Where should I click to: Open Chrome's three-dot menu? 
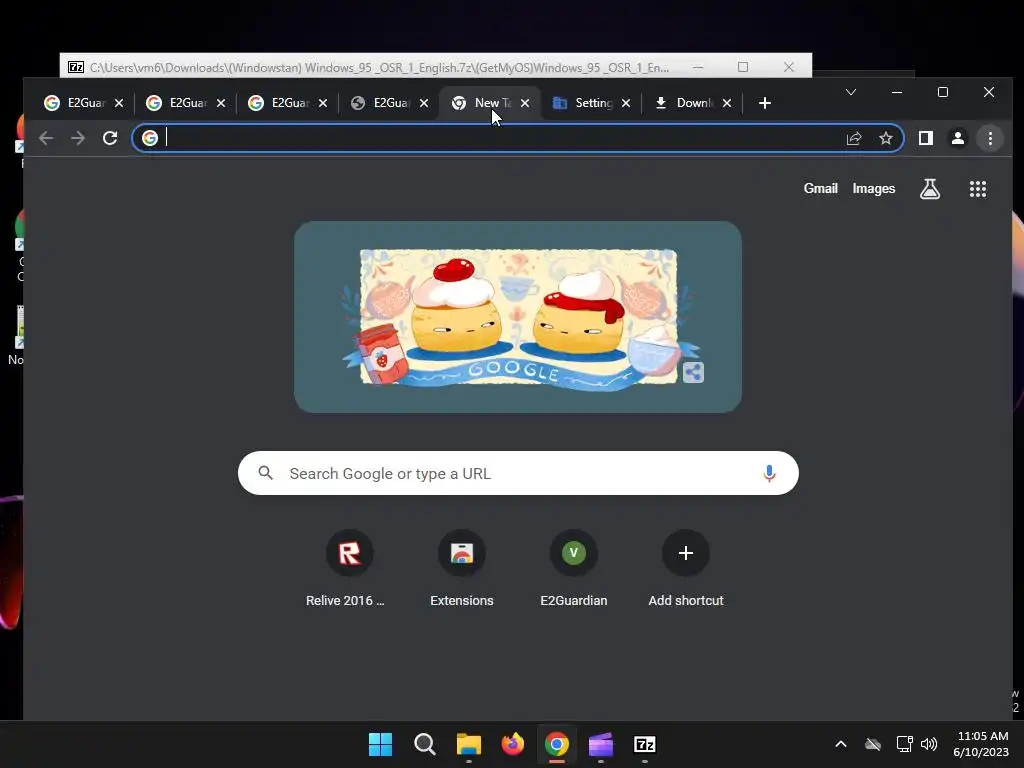(990, 138)
